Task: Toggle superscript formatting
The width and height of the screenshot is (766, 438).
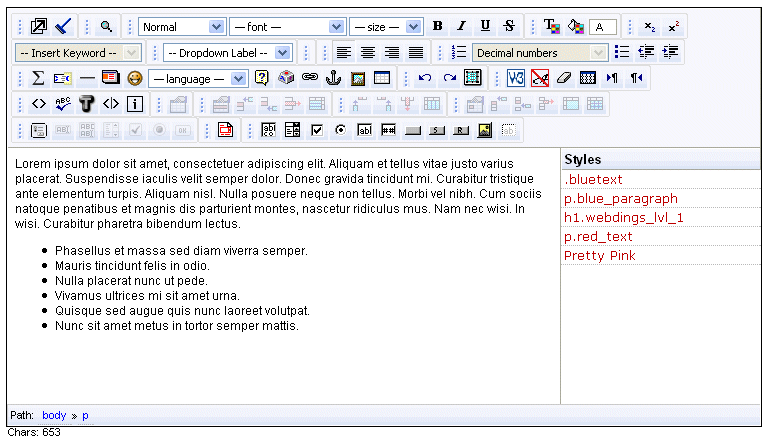Action: (x=674, y=26)
